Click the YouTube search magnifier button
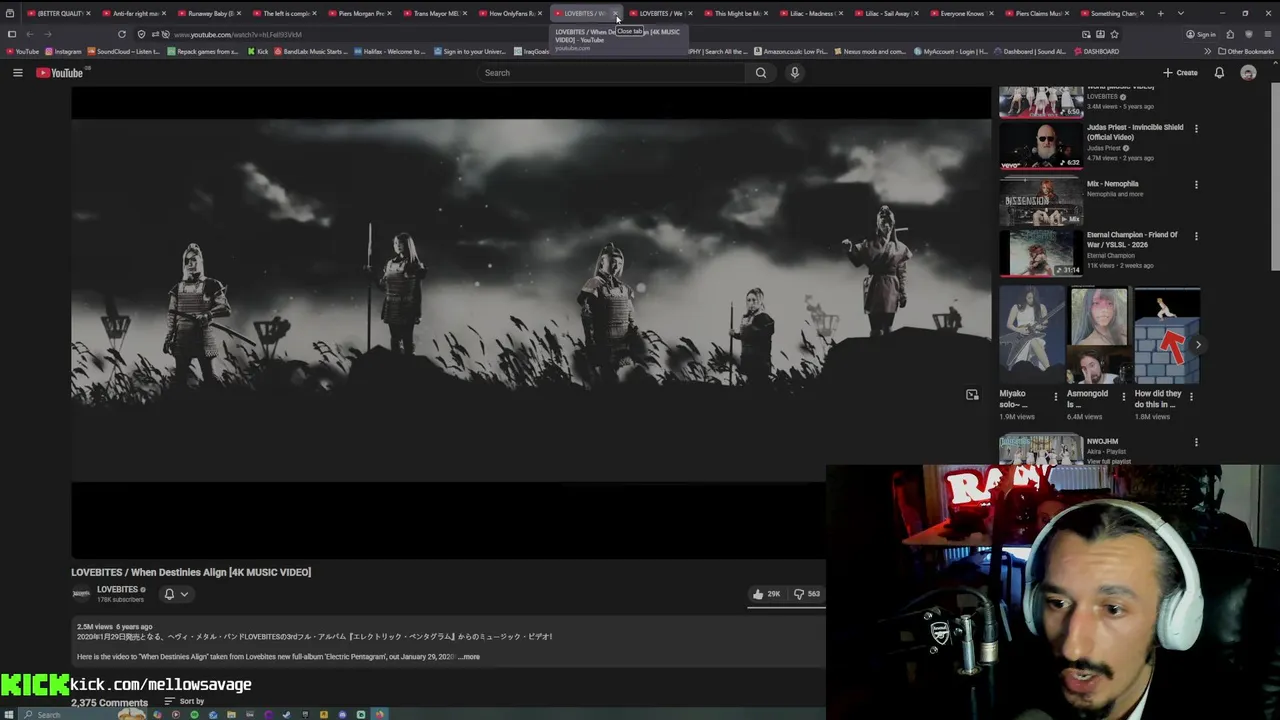This screenshot has width=1280, height=720. pos(761,73)
